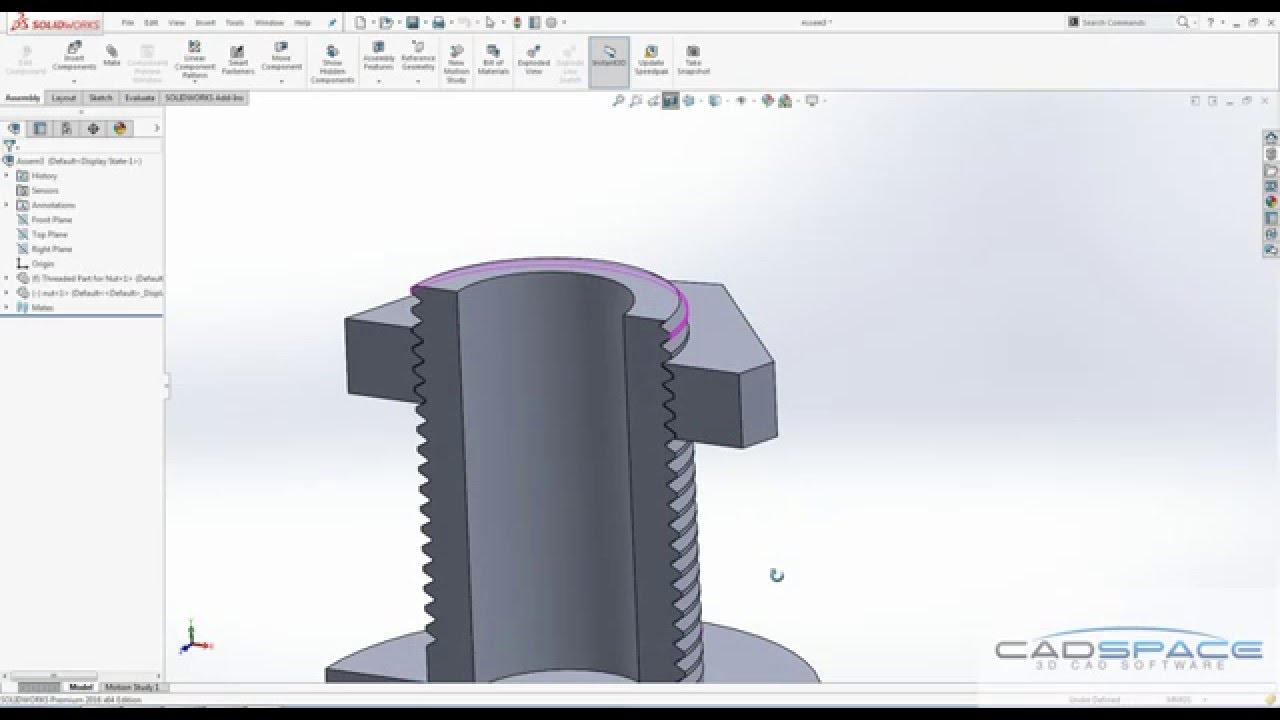Click Reference Geometry tool
The height and width of the screenshot is (720, 1280).
[x=418, y=56]
